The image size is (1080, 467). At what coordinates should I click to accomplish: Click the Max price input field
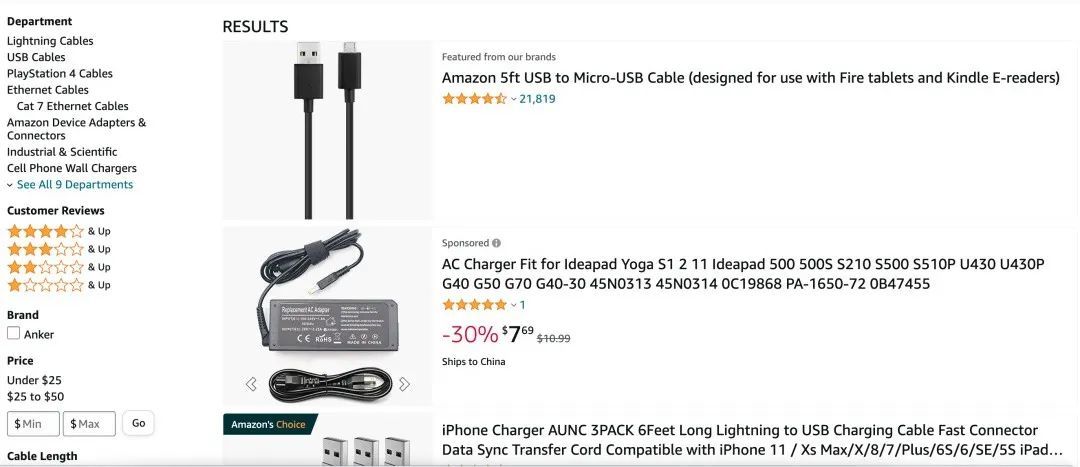89,424
